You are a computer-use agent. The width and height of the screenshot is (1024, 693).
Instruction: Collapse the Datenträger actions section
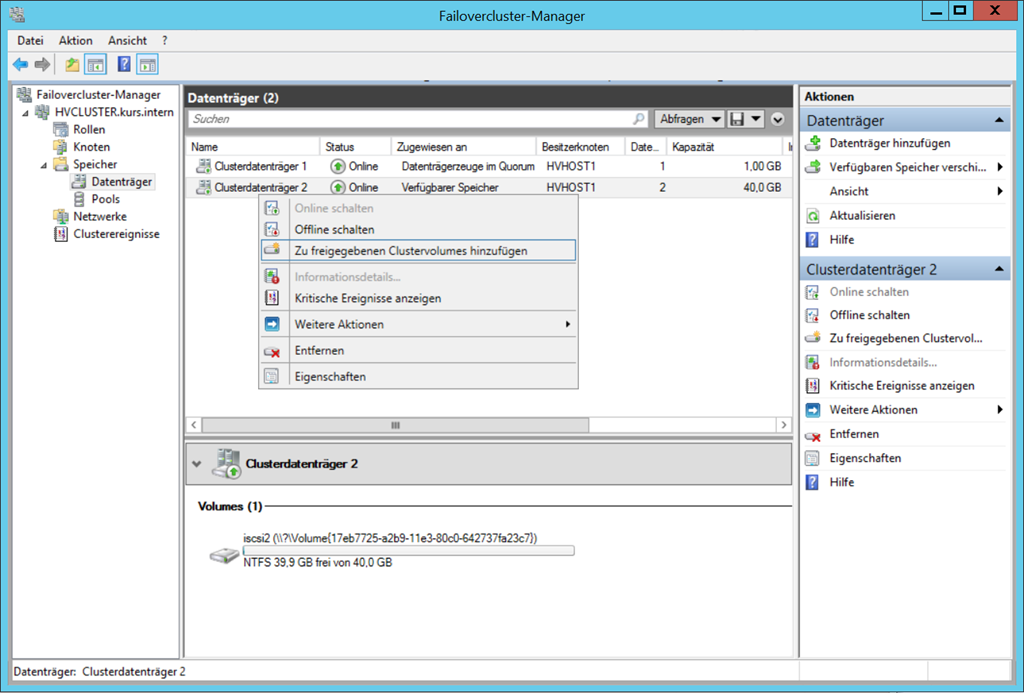point(999,120)
